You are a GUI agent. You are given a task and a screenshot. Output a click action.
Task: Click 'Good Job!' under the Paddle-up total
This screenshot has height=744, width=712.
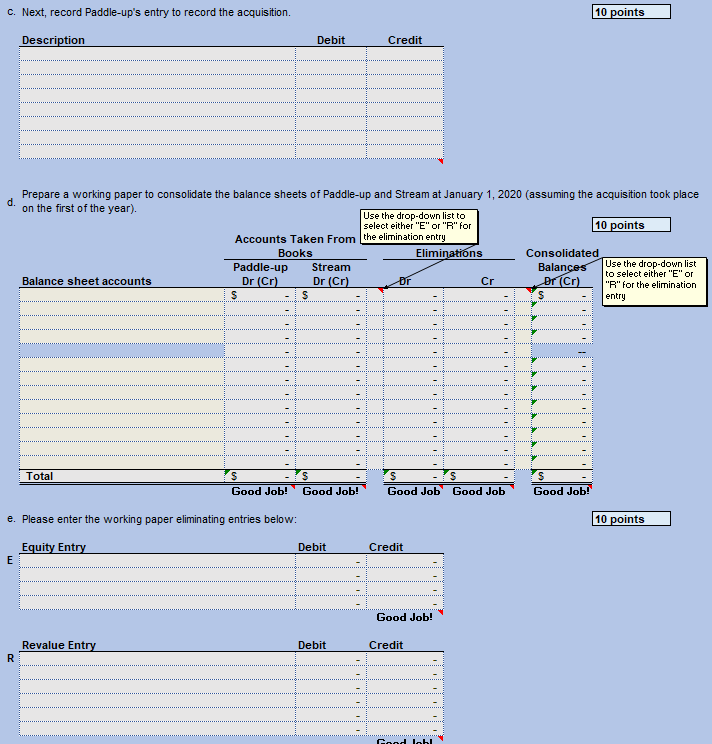pos(259,491)
